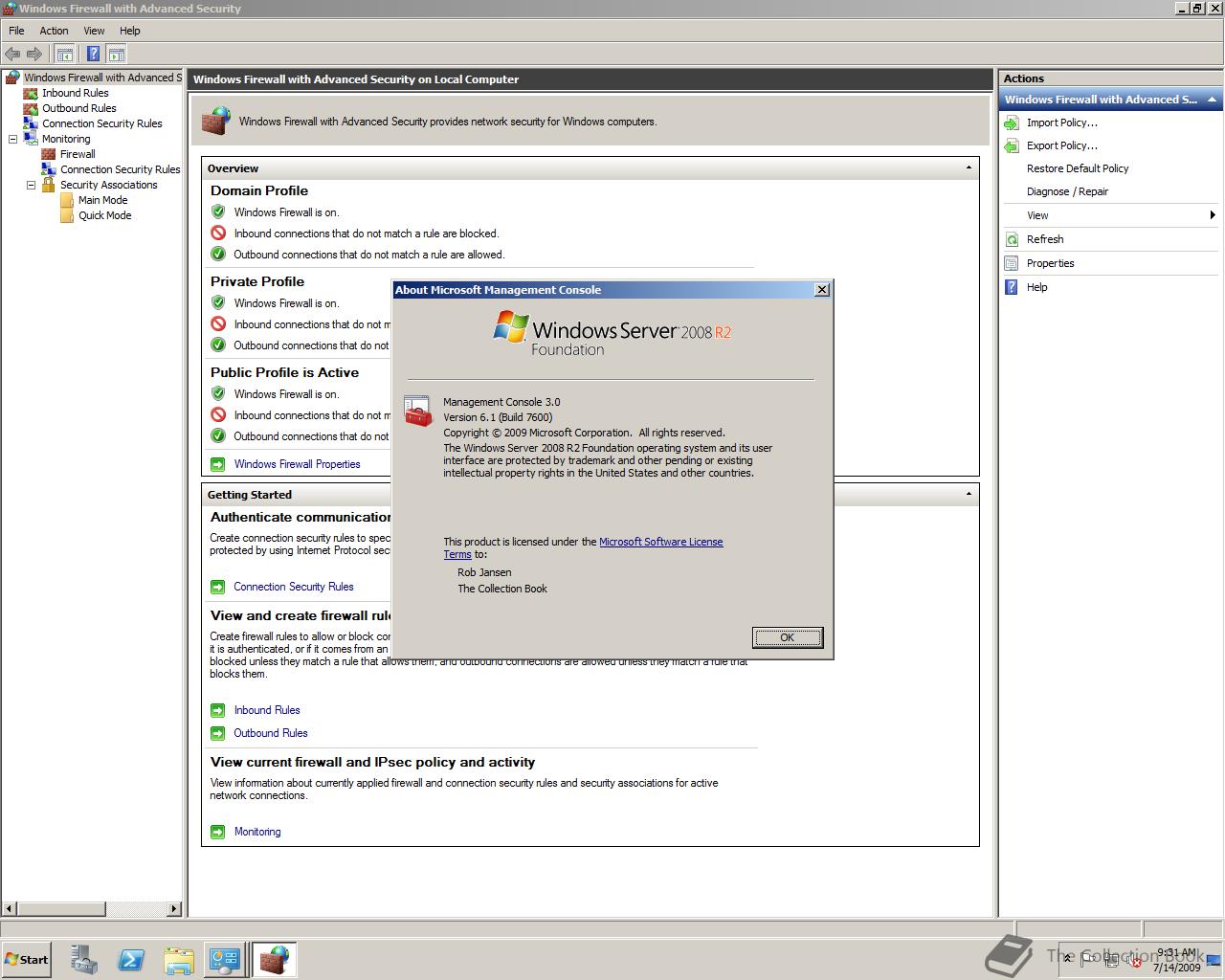Screen dimensions: 1225x980
Task: Click the Help entry in the Actions pane
Action: pos(1036,287)
